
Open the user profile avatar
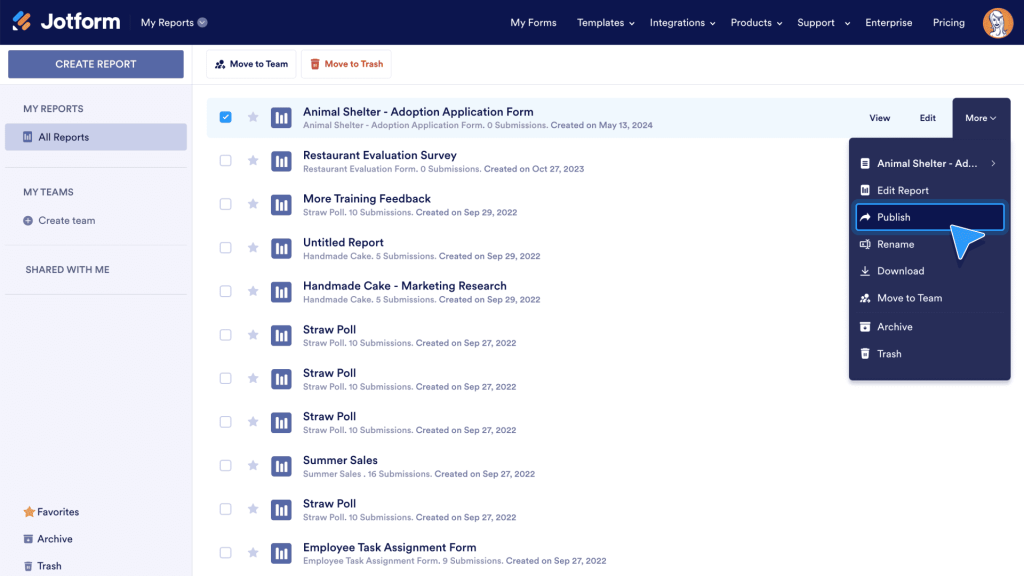click(x=997, y=22)
